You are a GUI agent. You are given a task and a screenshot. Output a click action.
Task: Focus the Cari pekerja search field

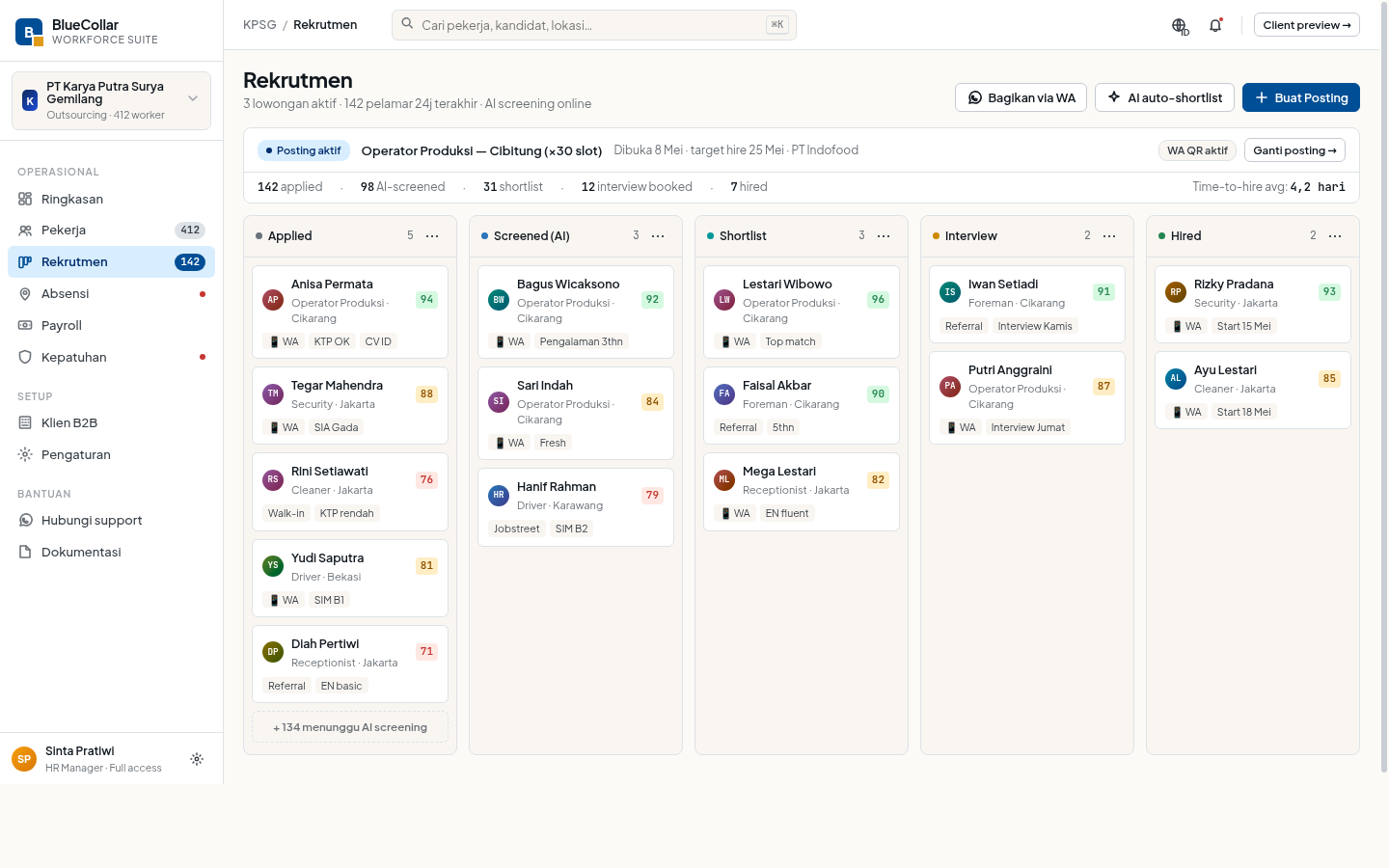click(594, 25)
